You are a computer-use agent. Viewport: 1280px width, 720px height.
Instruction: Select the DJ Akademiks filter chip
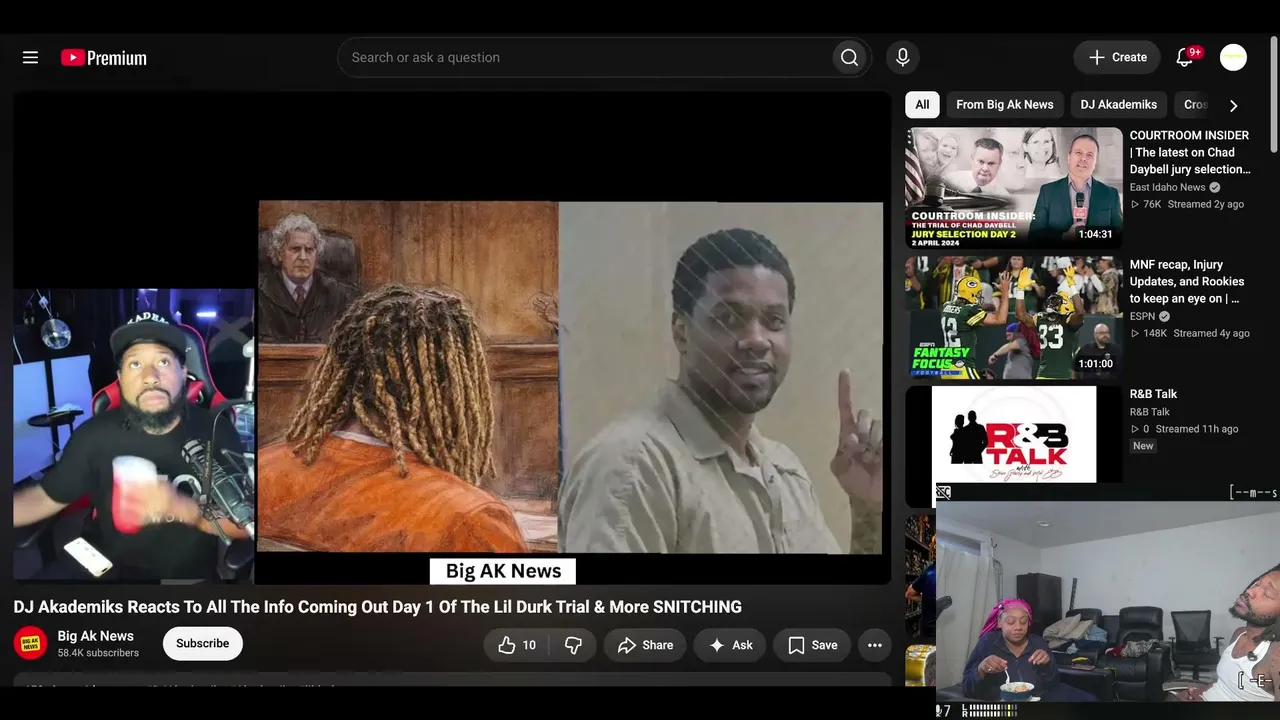[x=1118, y=104]
